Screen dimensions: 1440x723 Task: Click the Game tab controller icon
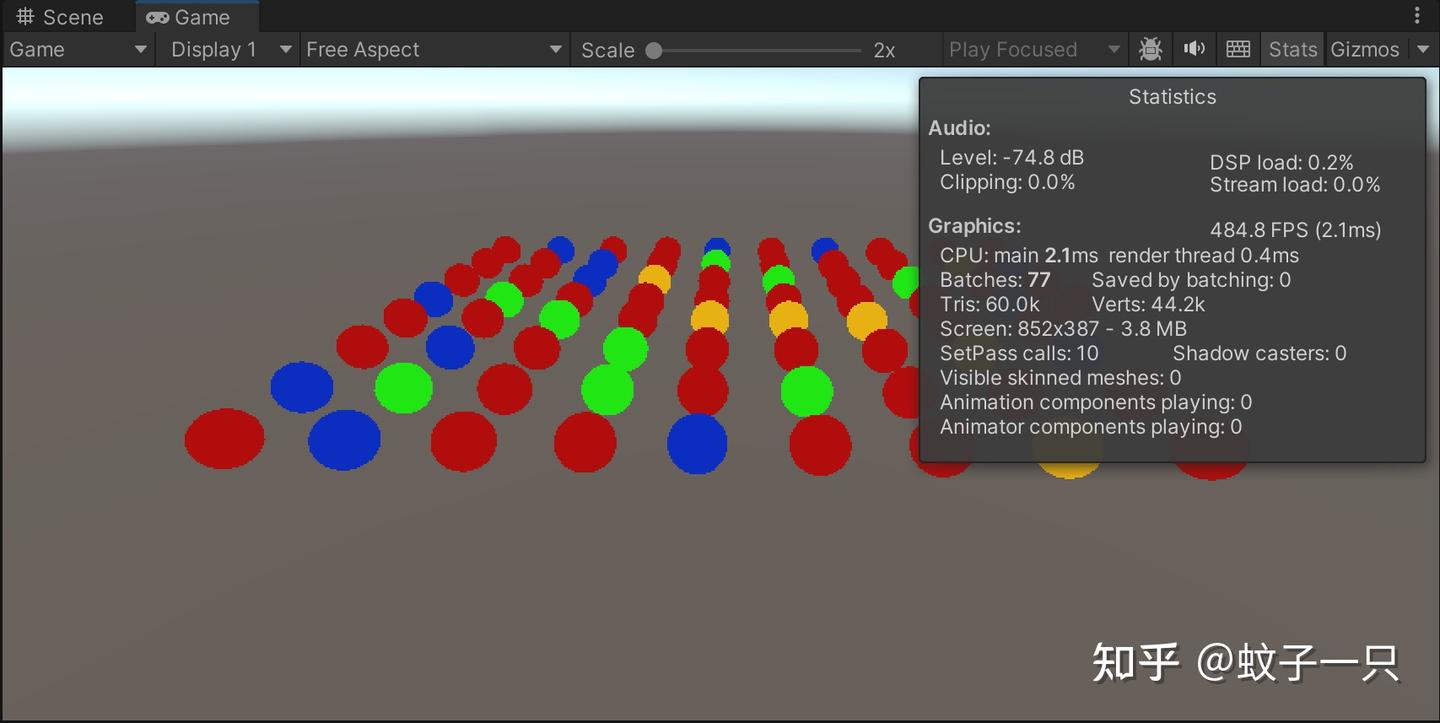click(x=158, y=16)
